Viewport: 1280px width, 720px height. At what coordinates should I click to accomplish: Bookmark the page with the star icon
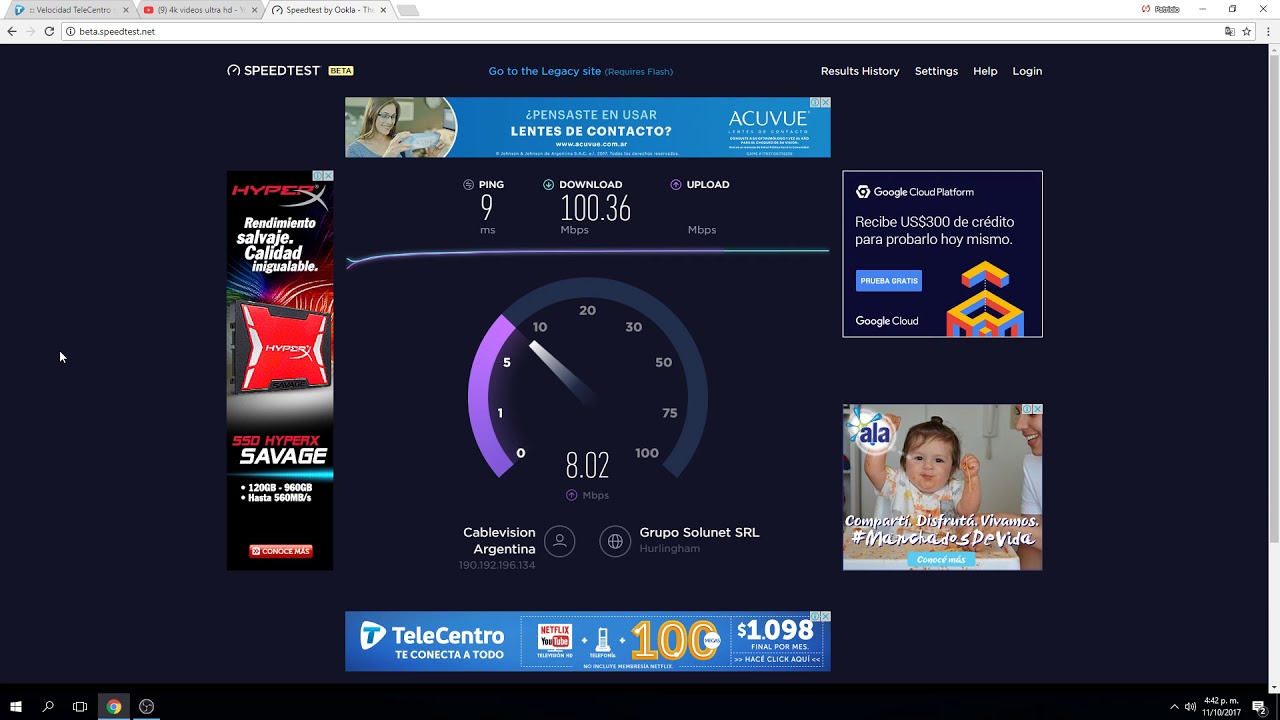click(1247, 31)
